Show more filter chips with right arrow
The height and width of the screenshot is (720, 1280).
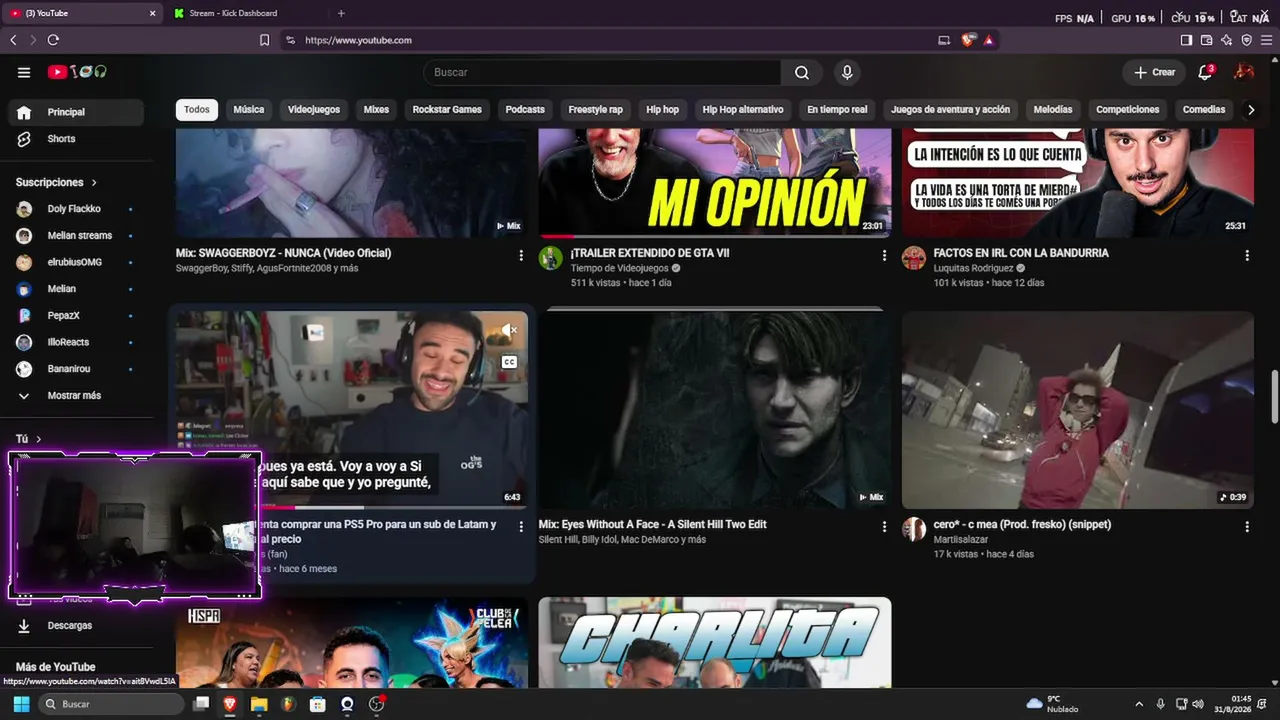pyautogui.click(x=1250, y=110)
